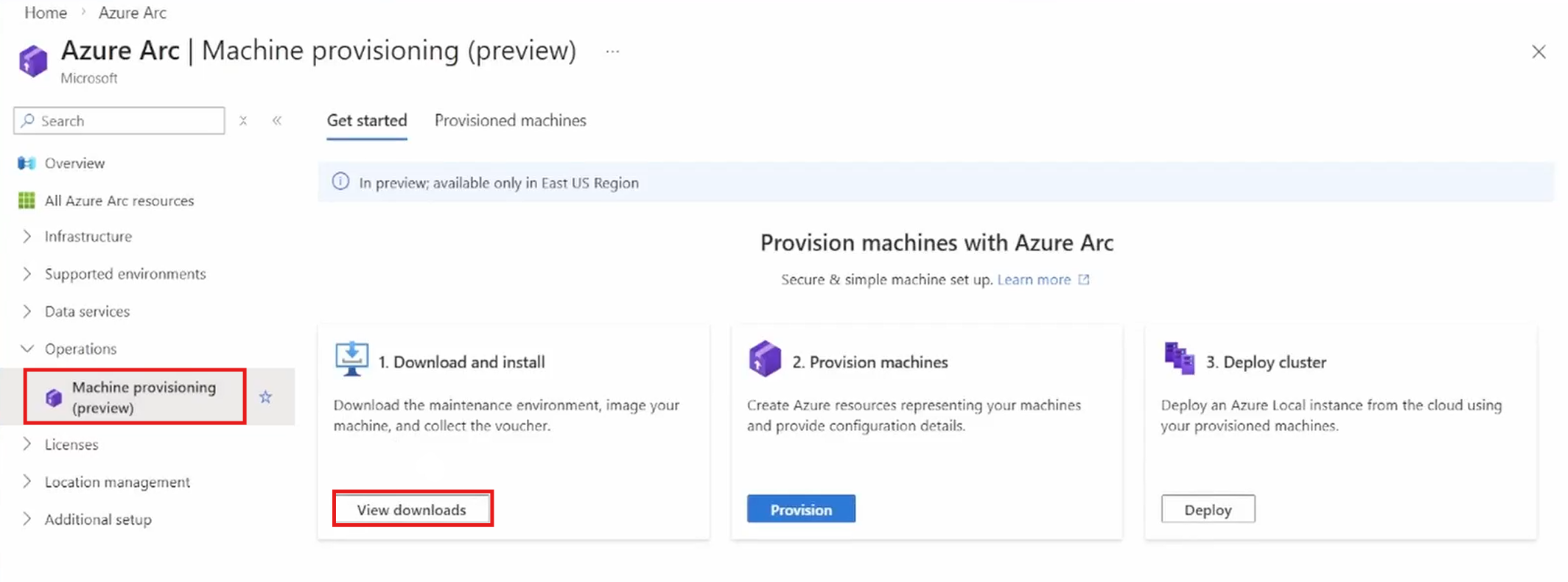Switch to the Provisioned machines tab
1568x582 pixels.
(x=510, y=120)
